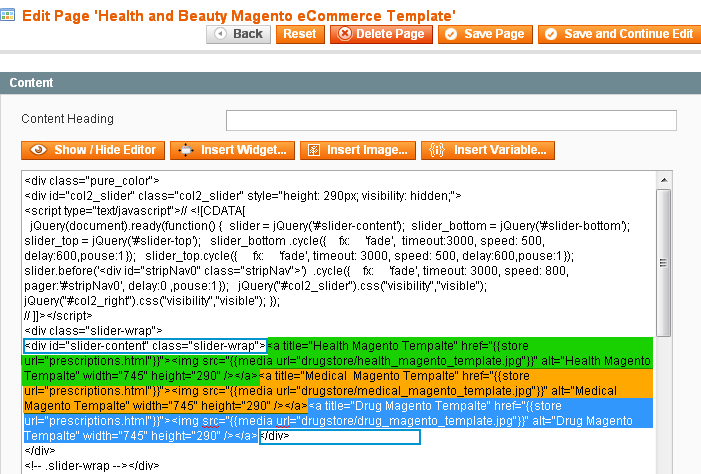Click the 'pager:#stripNav0' code line
Screen dimensions: 701x474
pos(255,286)
